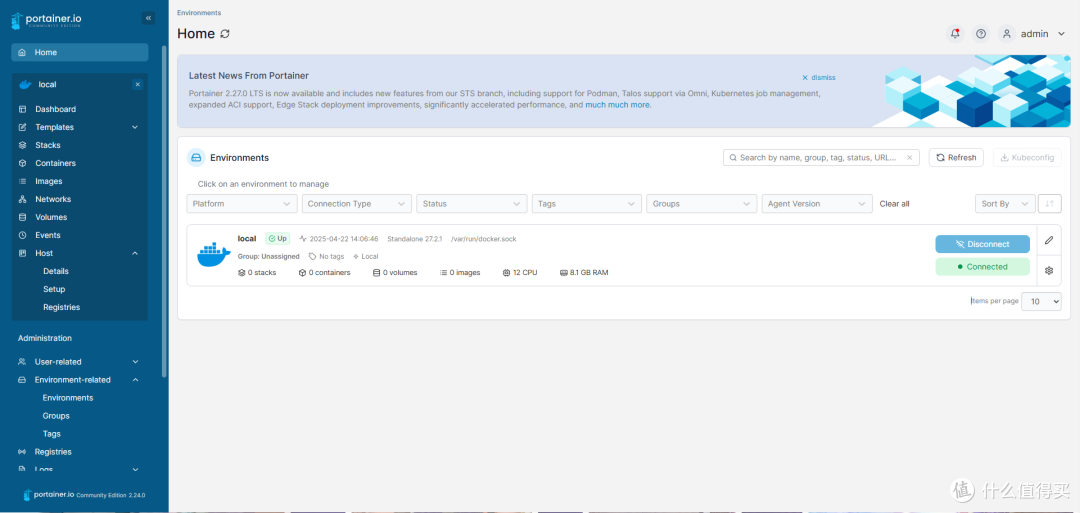This screenshot has width=1080, height=513.
Task: Change Items per page dropdown
Action: [1041, 302]
